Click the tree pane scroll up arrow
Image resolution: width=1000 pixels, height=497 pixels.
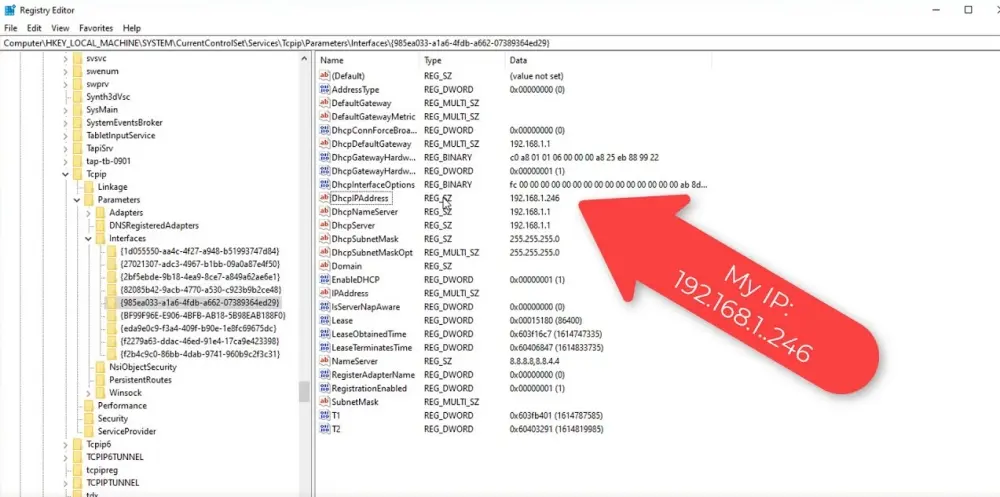304,58
